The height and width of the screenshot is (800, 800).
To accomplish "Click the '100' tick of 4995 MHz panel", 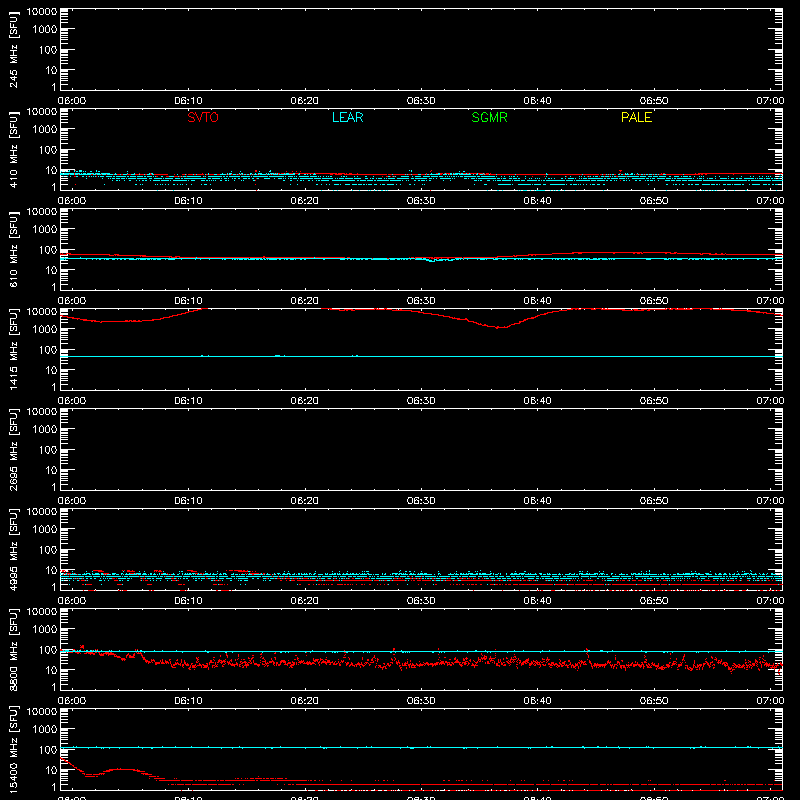I will click(x=48, y=550).
